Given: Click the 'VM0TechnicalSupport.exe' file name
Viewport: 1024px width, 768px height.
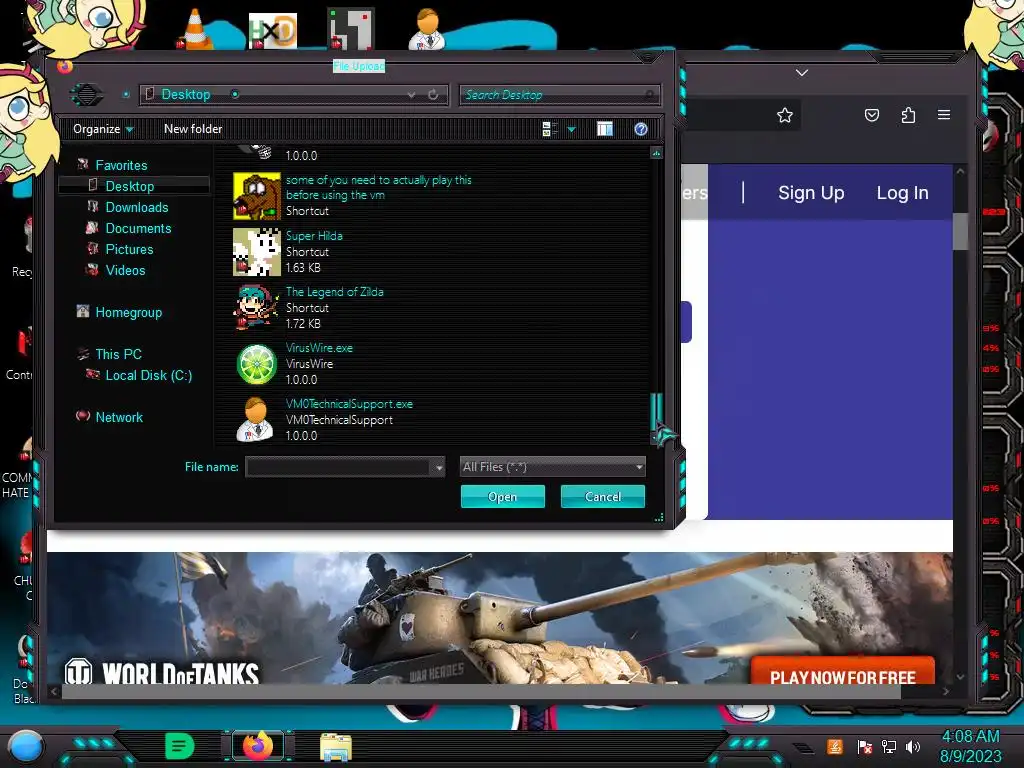Looking at the screenshot, I should coord(349,404).
